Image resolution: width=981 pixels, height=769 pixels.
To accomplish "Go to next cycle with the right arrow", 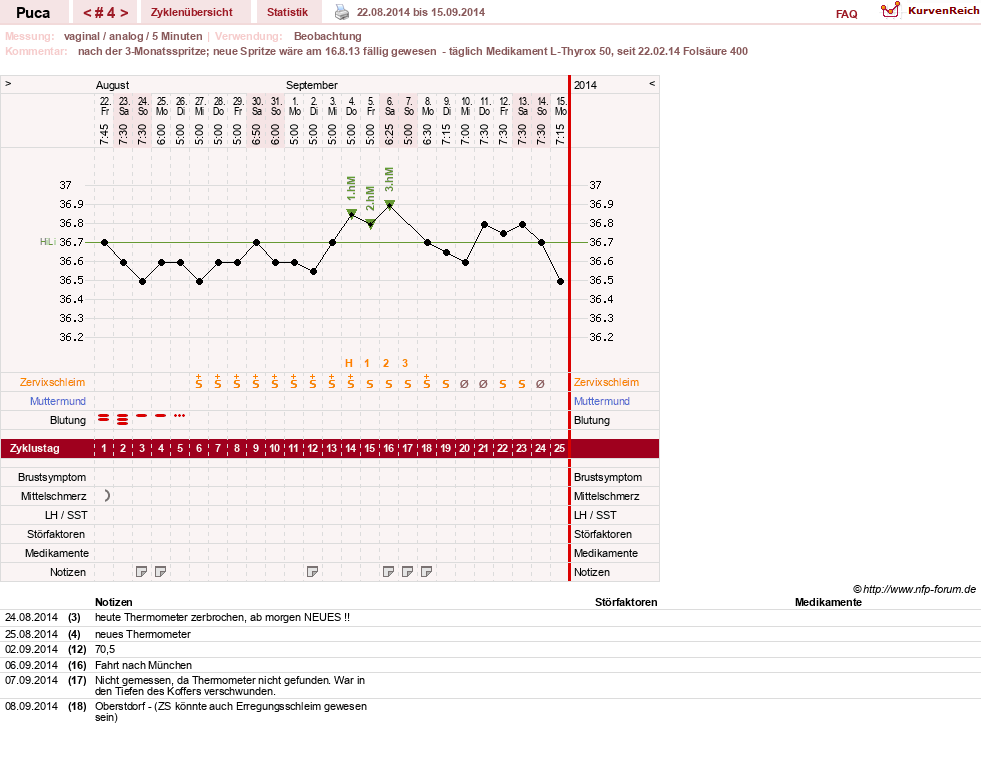I will [124, 13].
